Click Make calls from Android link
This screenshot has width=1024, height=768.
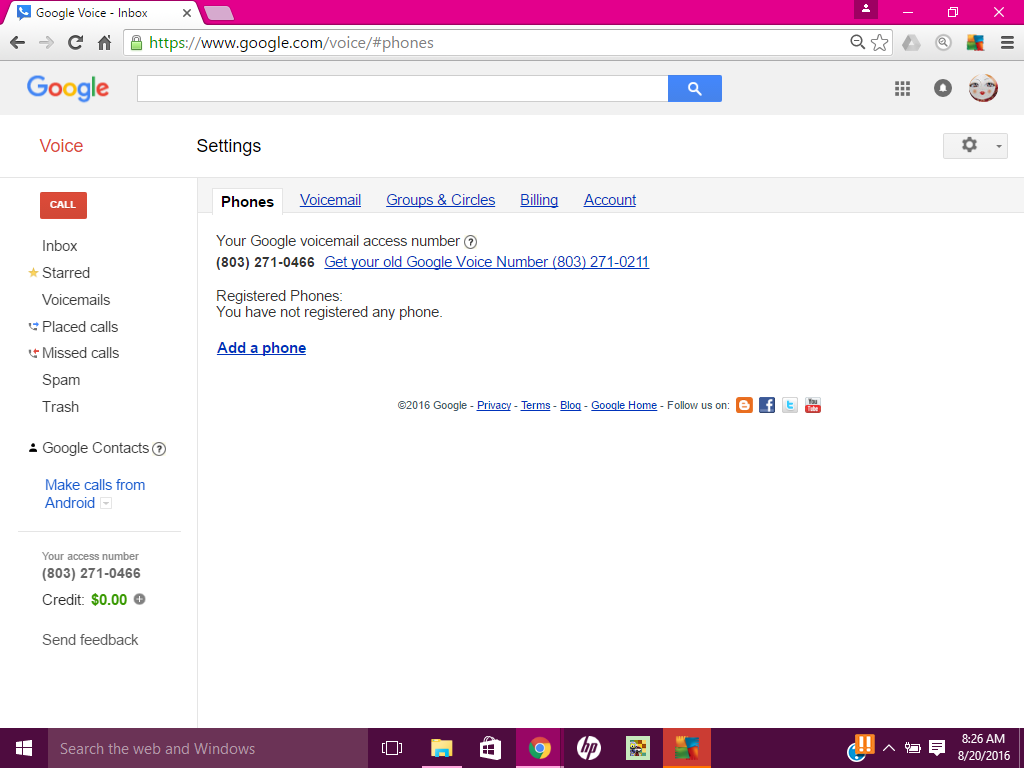click(95, 494)
